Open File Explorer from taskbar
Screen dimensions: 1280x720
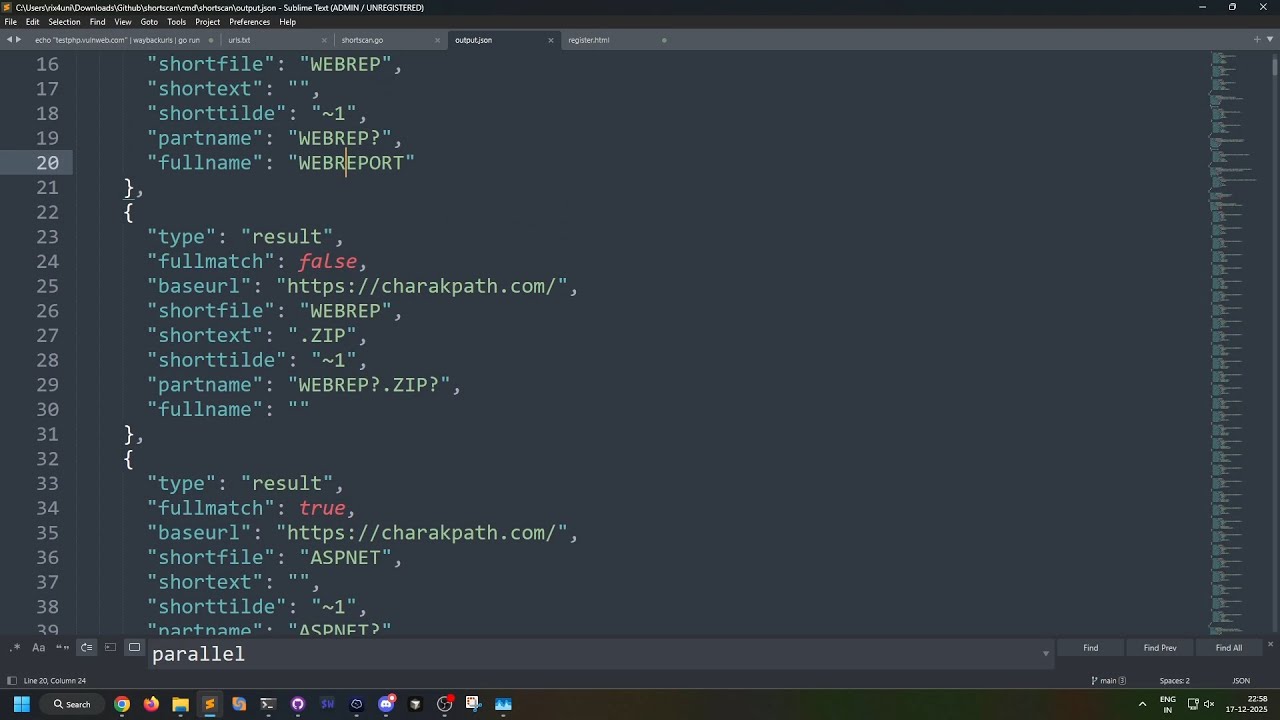pos(180,704)
